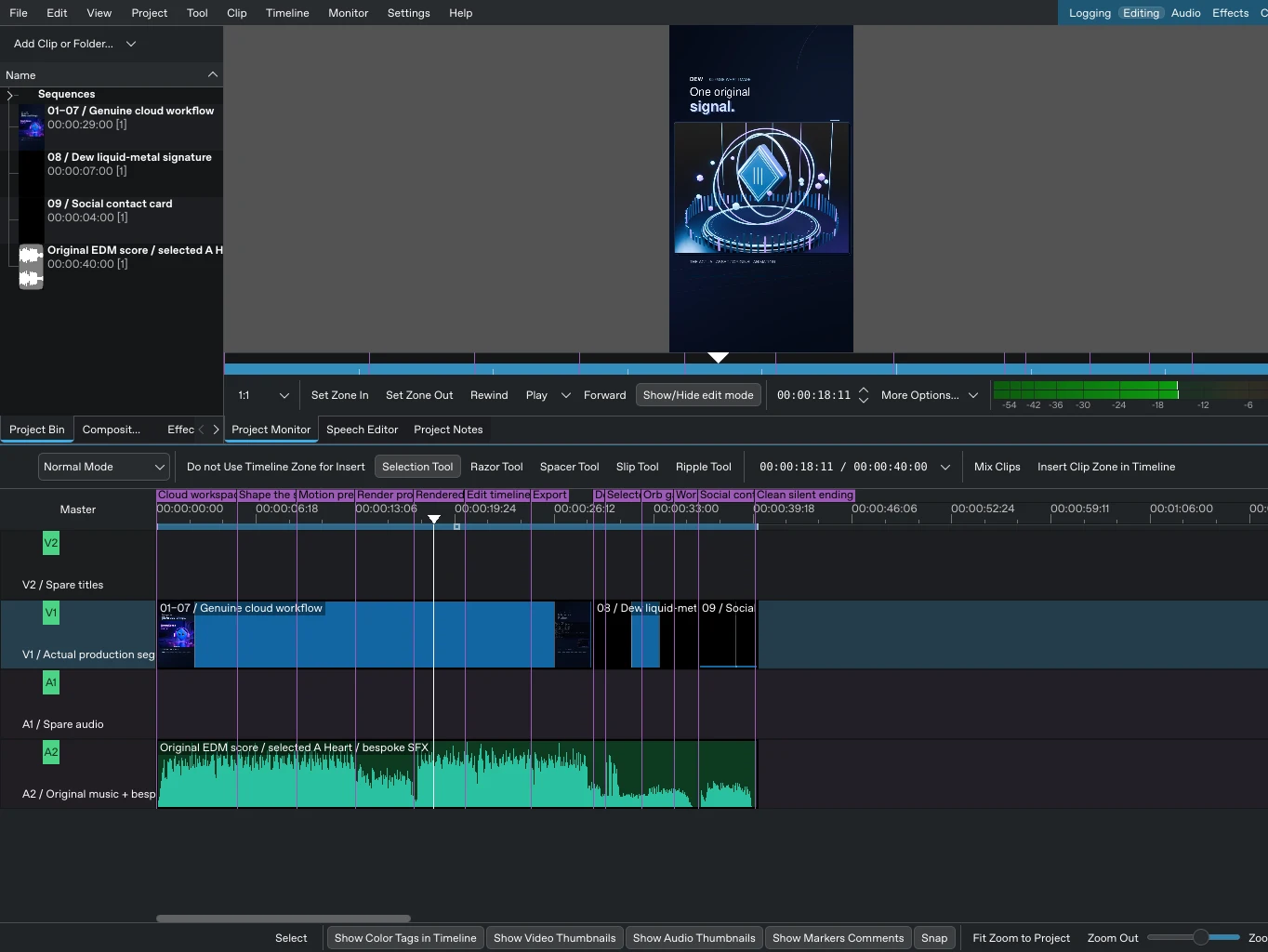Activate the Slip Tool
Image resolution: width=1268 pixels, height=952 pixels.
pyautogui.click(x=637, y=467)
